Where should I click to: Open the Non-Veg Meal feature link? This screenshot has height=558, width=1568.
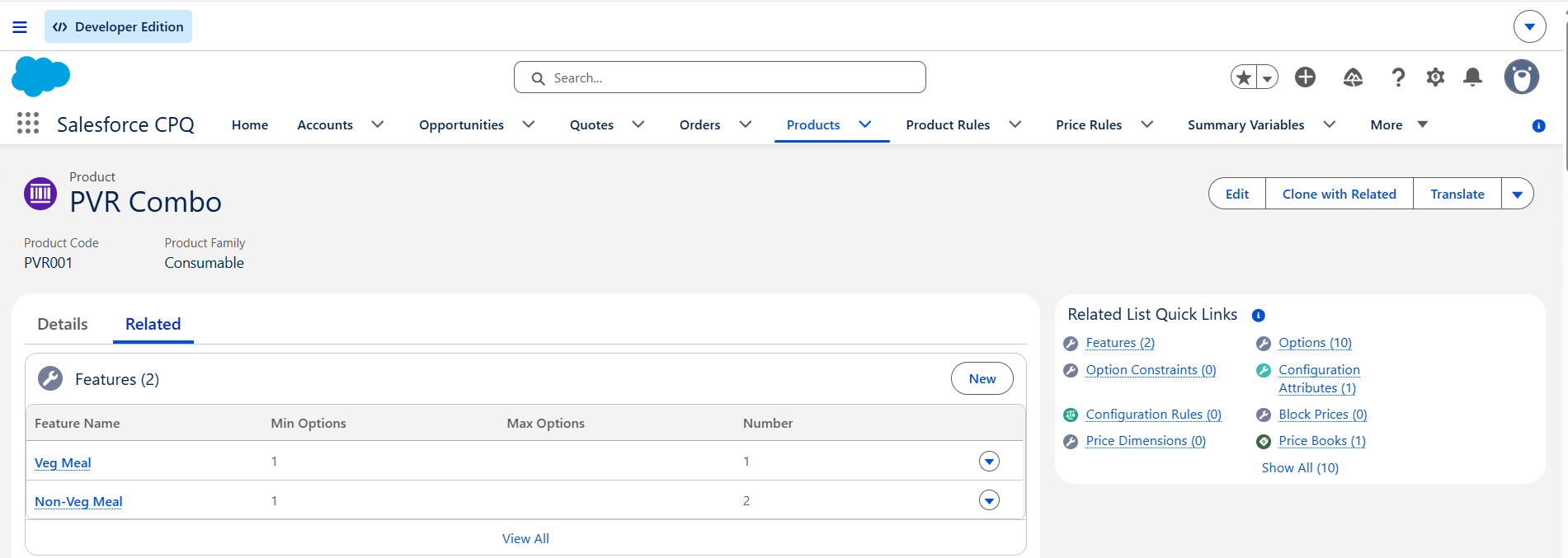78,501
